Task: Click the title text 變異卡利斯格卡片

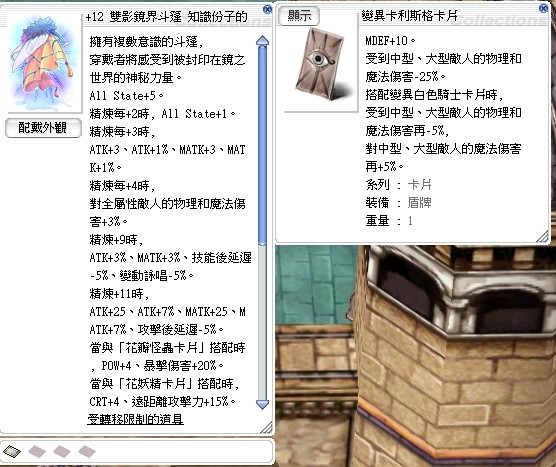Action: (409, 16)
